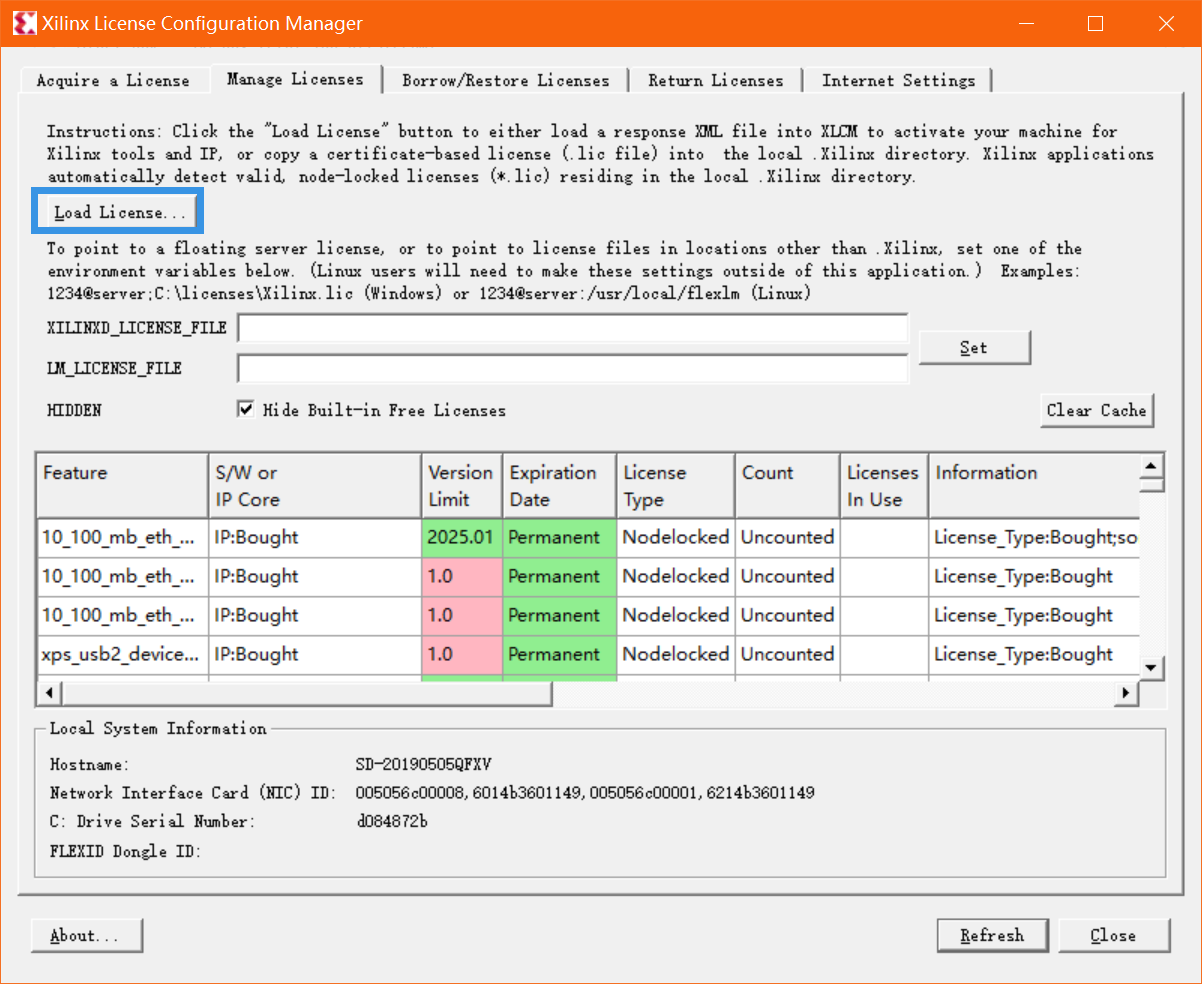Open the About dialog

(x=86, y=935)
